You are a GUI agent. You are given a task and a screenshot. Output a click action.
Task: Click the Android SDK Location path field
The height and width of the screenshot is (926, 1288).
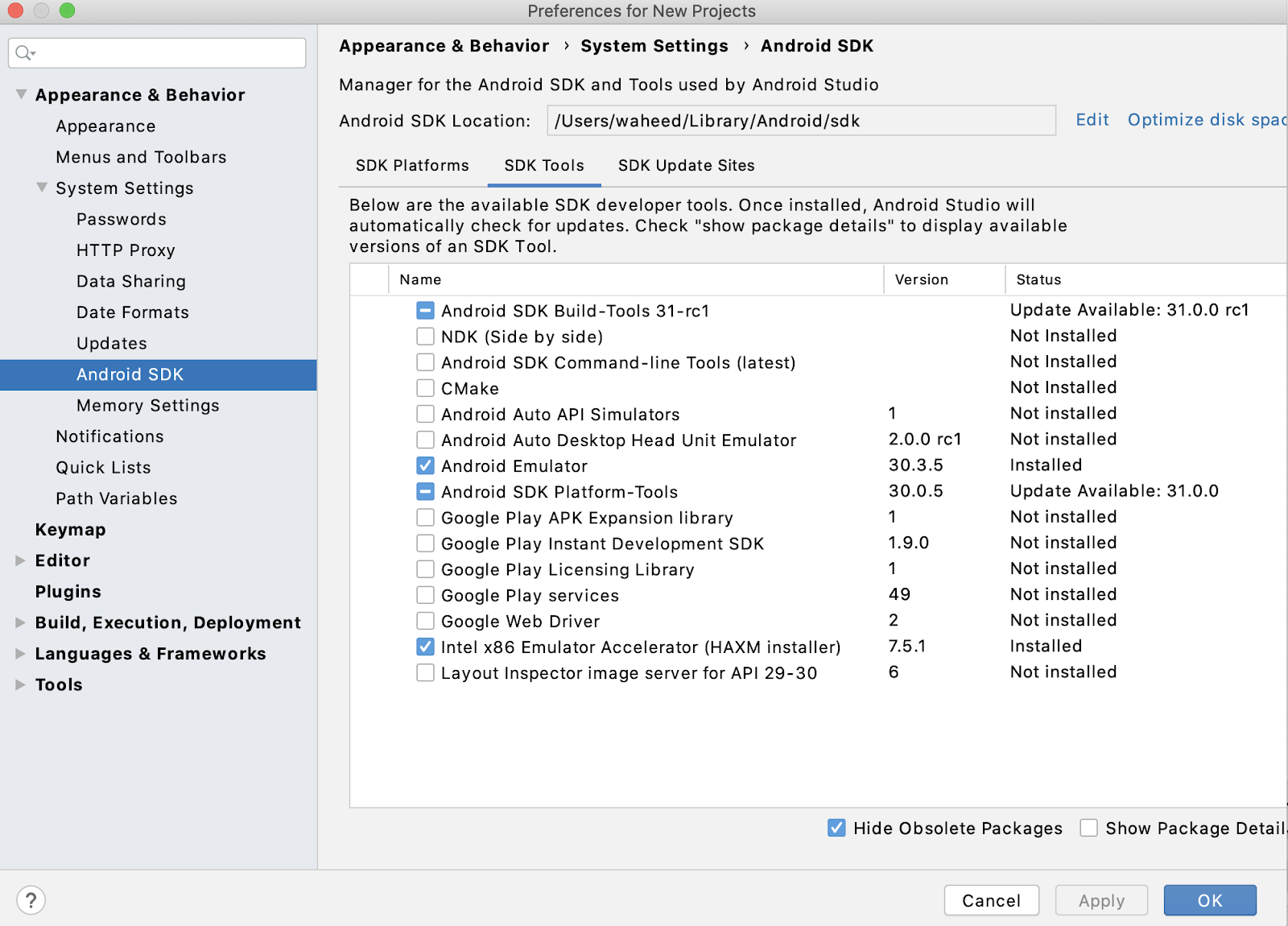(800, 121)
